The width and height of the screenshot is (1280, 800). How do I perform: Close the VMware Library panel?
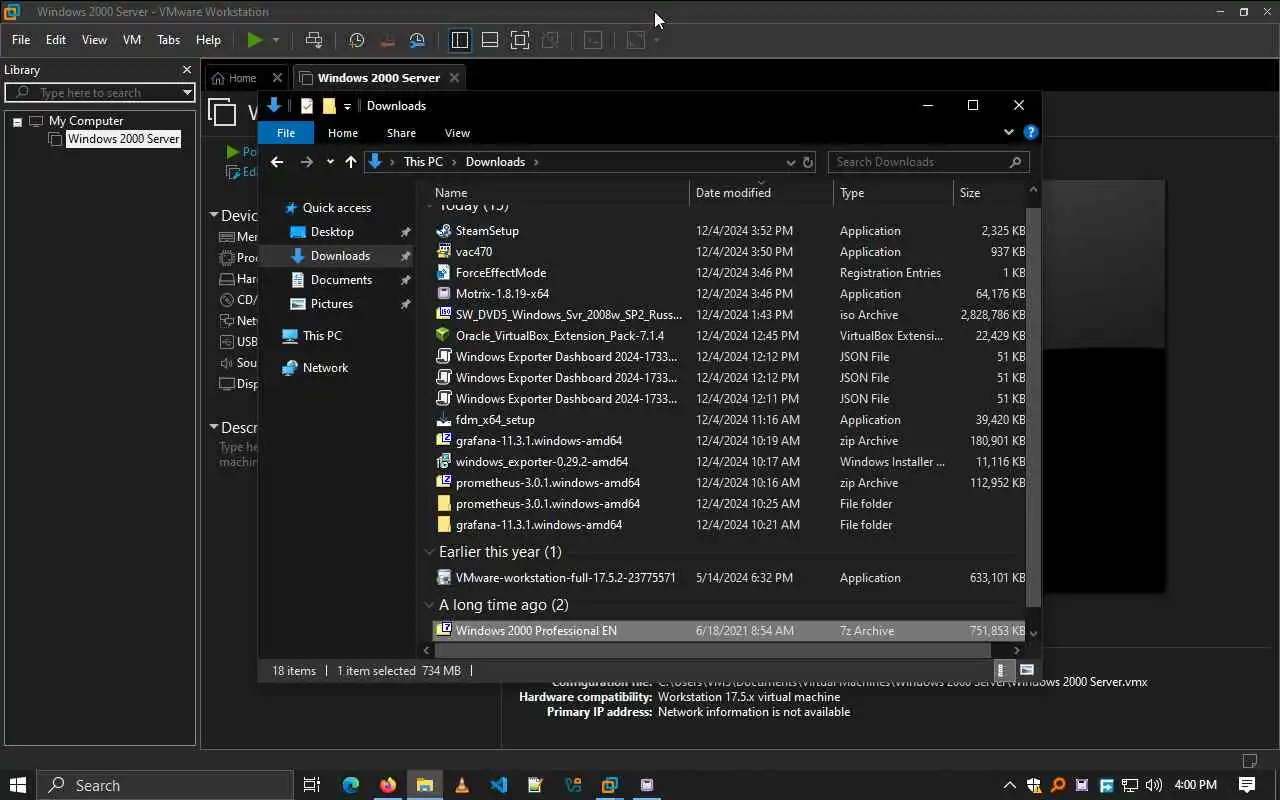pyautogui.click(x=186, y=70)
